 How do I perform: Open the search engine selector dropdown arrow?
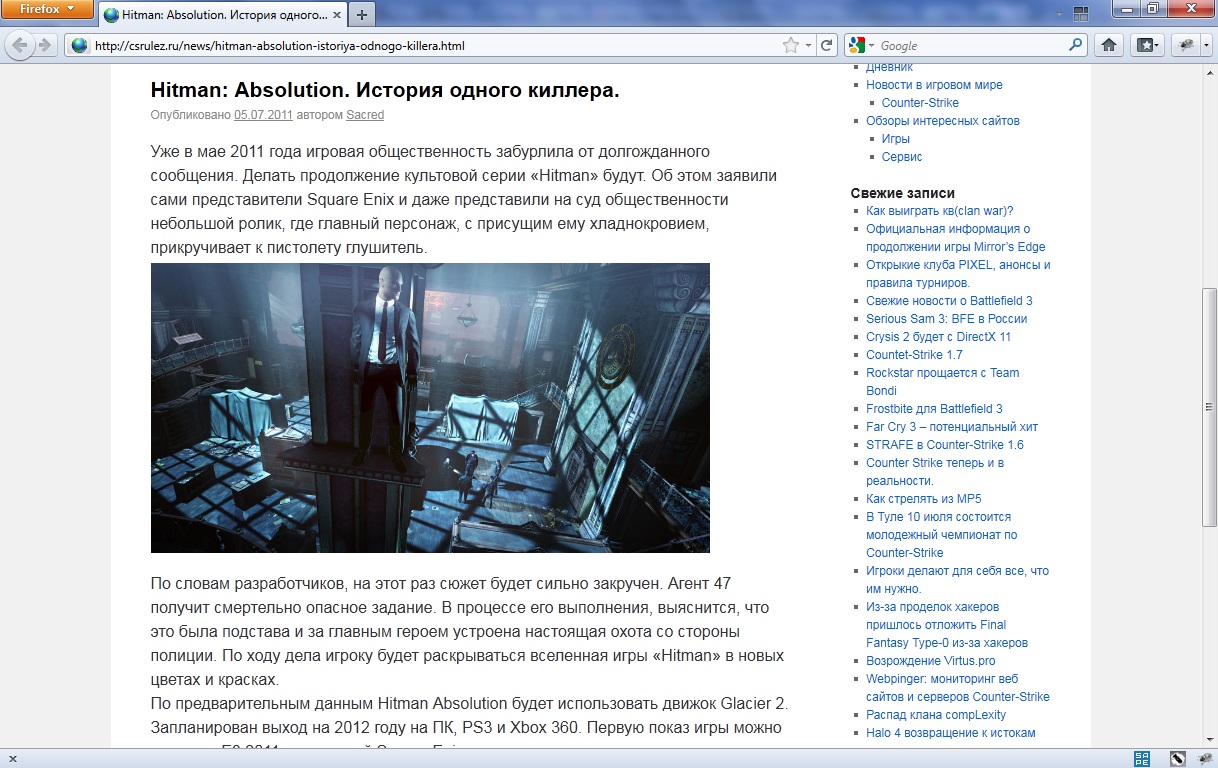tap(871, 46)
